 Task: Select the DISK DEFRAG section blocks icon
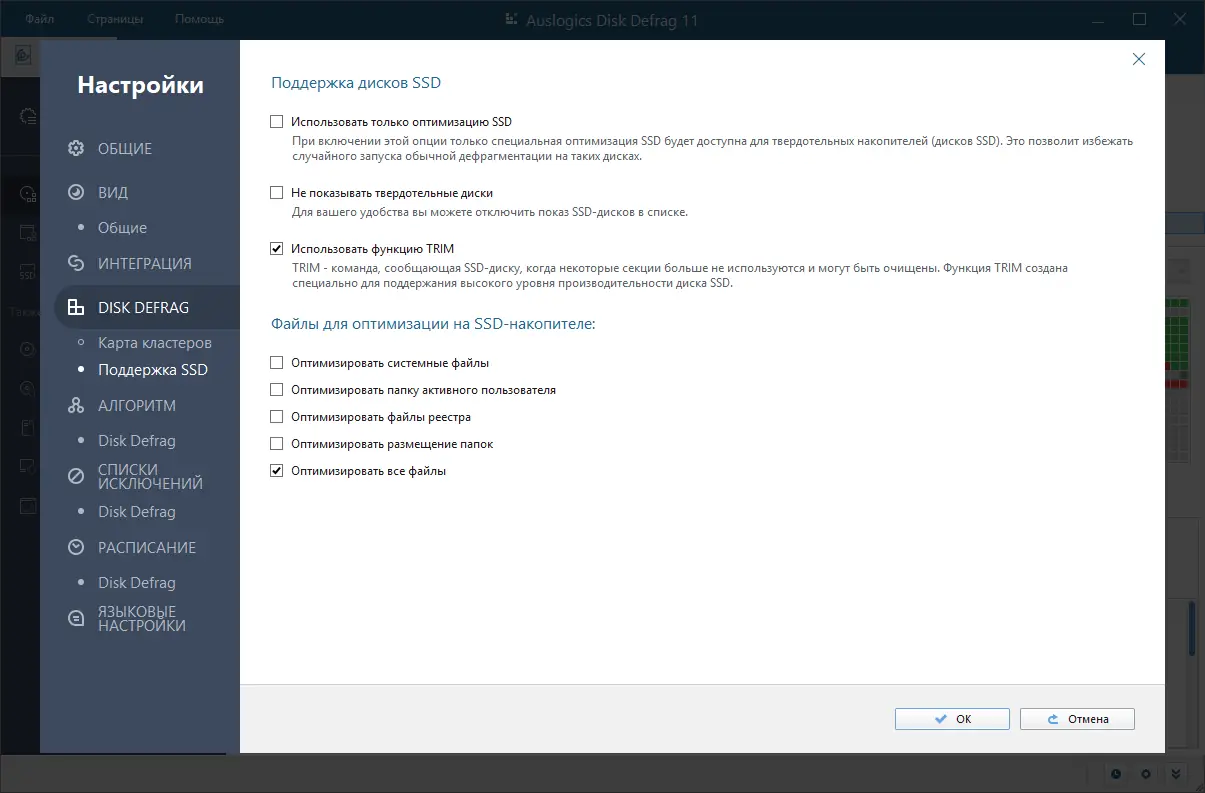point(76,307)
